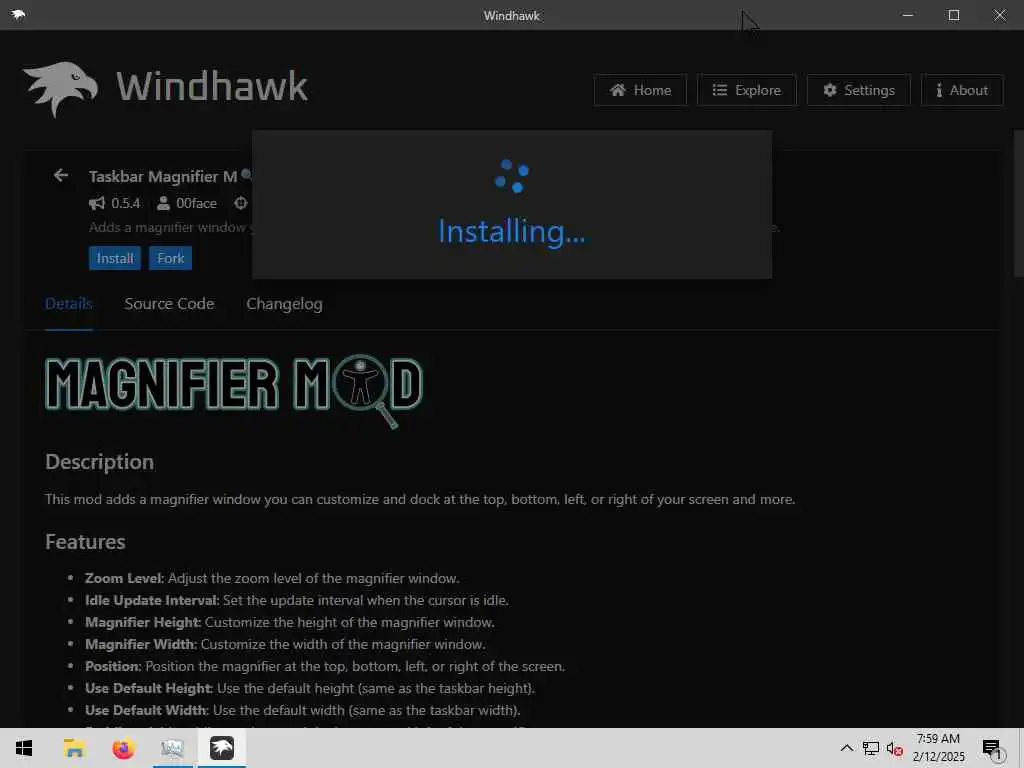Viewport: 1024px width, 768px height.
Task: Open Firefox from the taskbar
Action: tap(123, 748)
